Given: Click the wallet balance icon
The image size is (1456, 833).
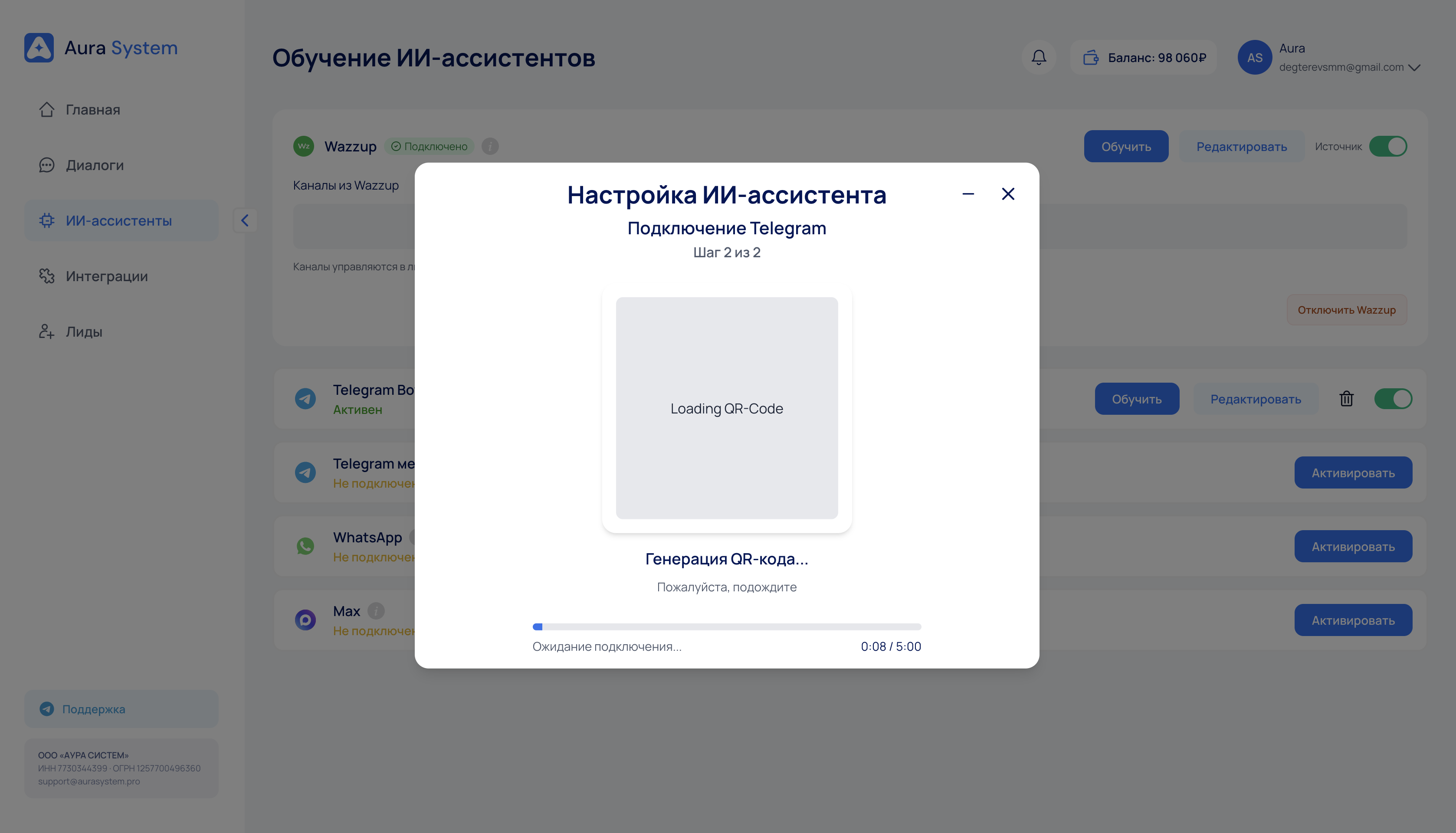Looking at the screenshot, I should [1090, 57].
